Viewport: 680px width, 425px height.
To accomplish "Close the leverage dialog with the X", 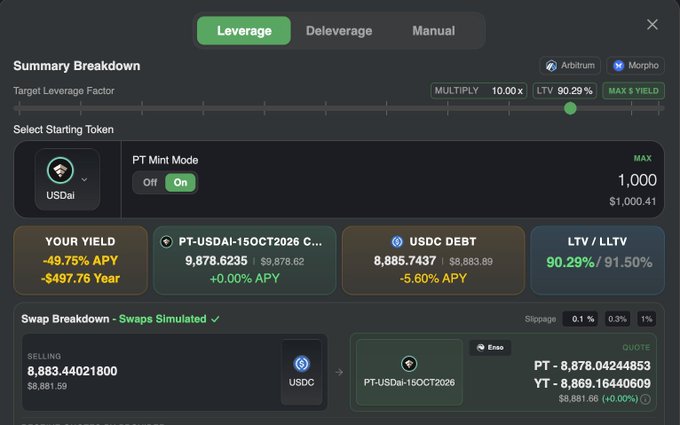I will 652,24.
